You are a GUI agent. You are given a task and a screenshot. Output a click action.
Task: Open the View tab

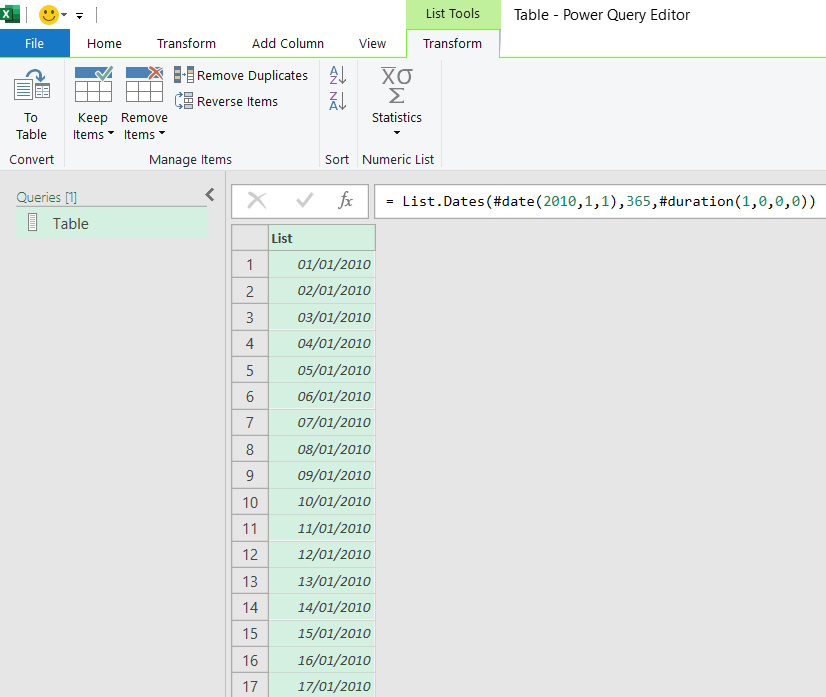click(x=372, y=43)
